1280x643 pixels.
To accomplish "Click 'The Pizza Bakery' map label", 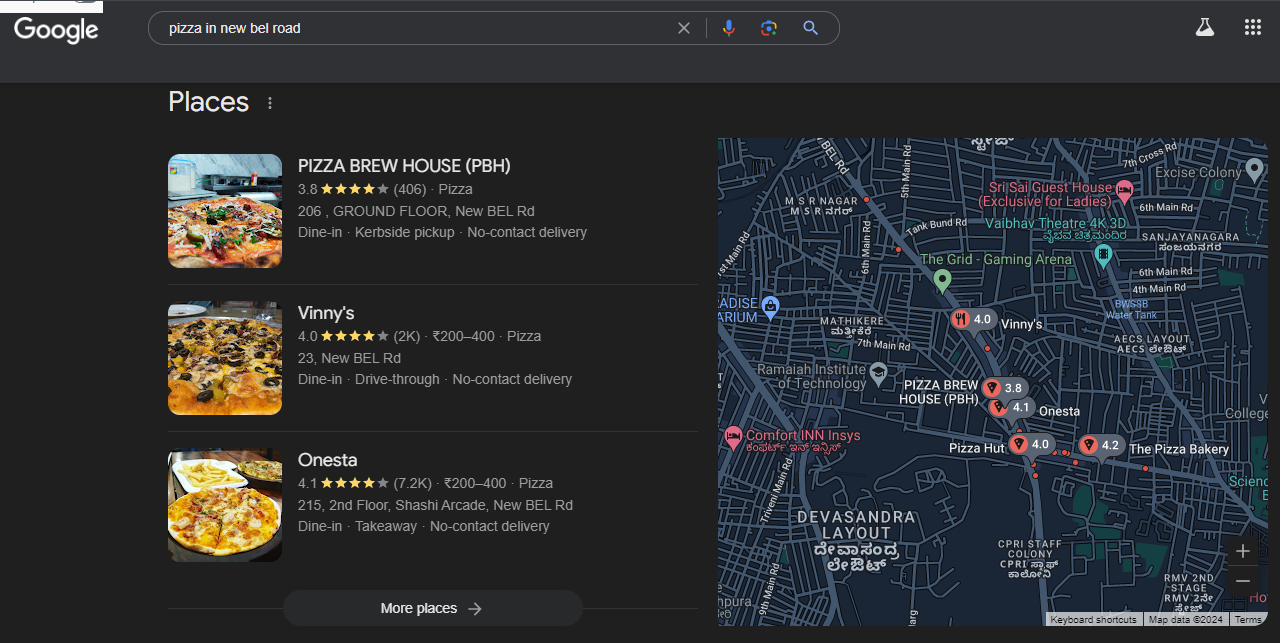I will 1179,449.
